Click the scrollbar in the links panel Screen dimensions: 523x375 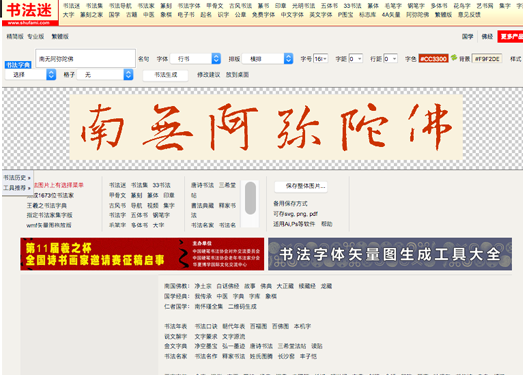[x=250, y=198]
